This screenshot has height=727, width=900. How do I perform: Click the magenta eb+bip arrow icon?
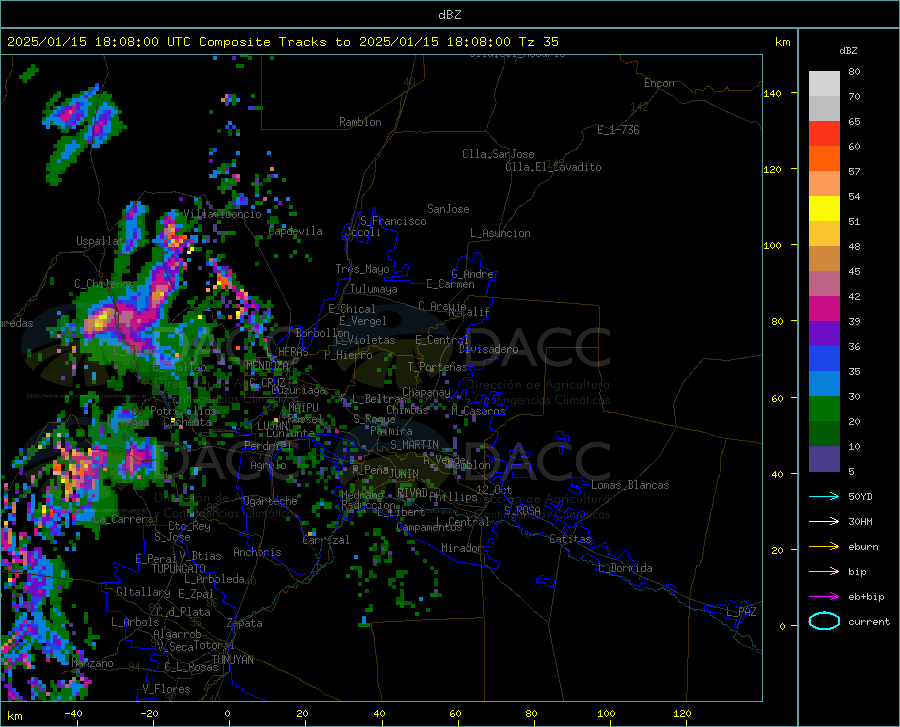(824, 597)
